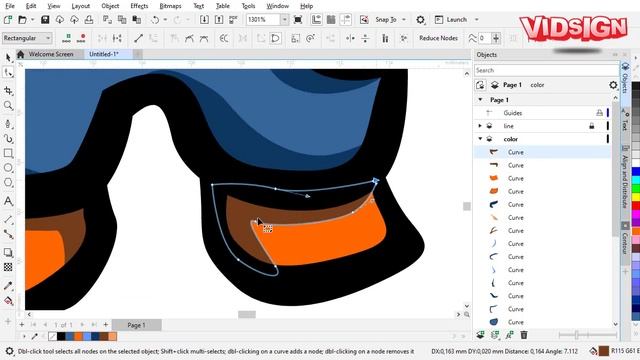
Task: Click the Undo arrow icon
Action: tap(155, 20)
